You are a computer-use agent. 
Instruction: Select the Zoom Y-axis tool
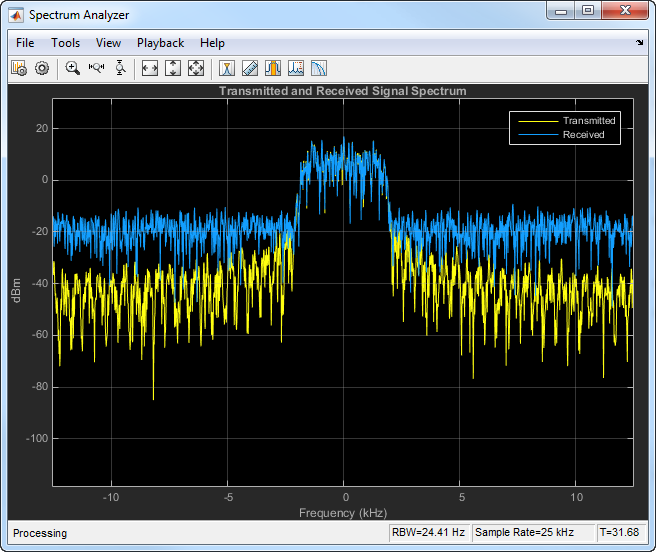pyautogui.click(x=120, y=68)
